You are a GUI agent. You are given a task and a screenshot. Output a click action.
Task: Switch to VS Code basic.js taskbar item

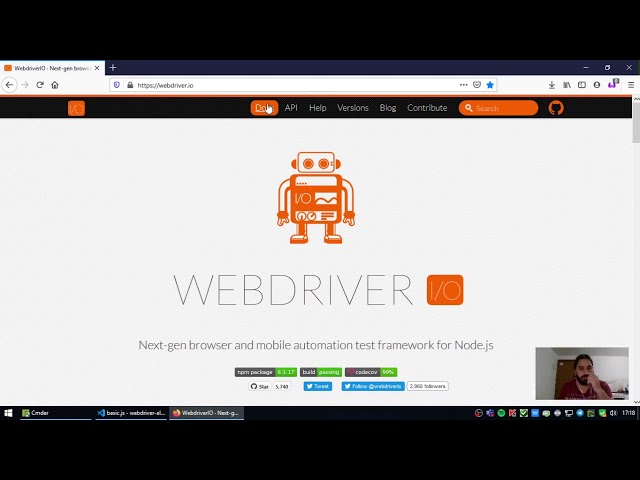click(x=131, y=413)
